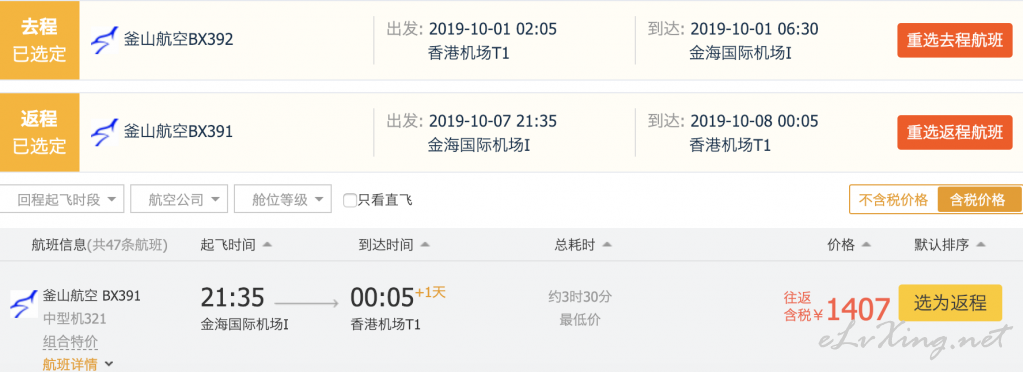Open the 舱位等级 cabin class dropdown
The width and height of the screenshot is (1023, 372).
click(x=282, y=199)
